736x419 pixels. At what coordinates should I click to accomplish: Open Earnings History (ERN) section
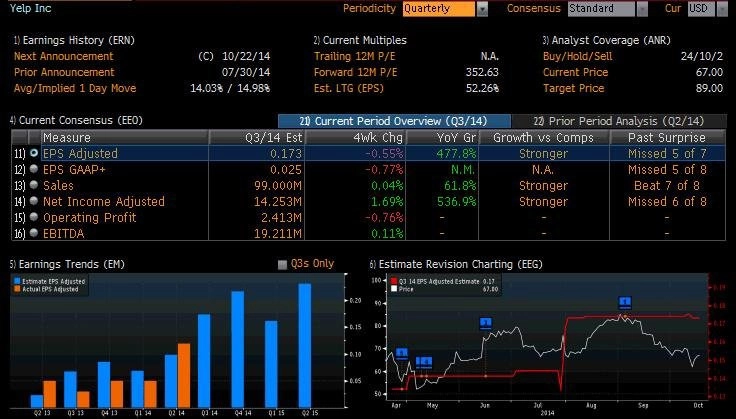(x=74, y=40)
